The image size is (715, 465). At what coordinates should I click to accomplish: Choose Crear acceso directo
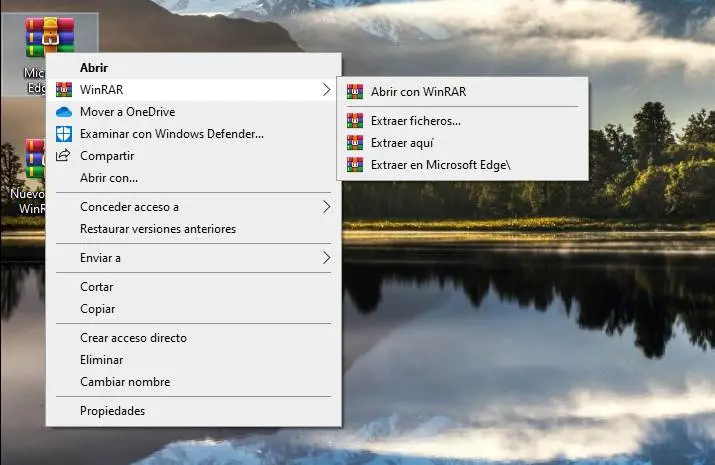pos(194,338)
